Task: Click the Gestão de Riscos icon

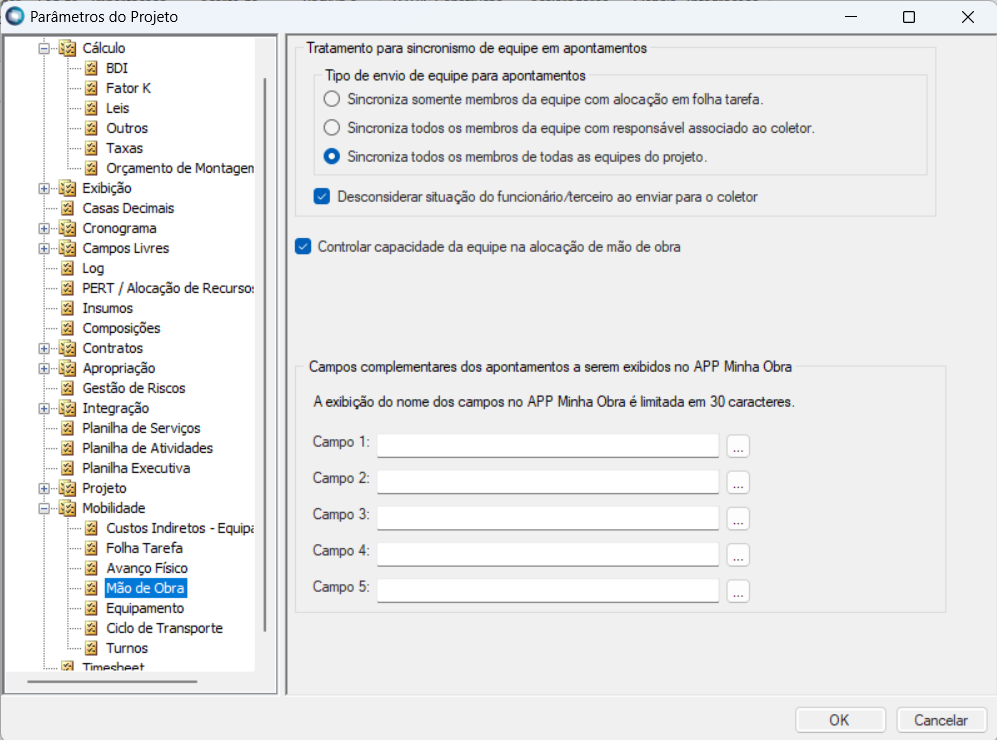Action: 67,388
